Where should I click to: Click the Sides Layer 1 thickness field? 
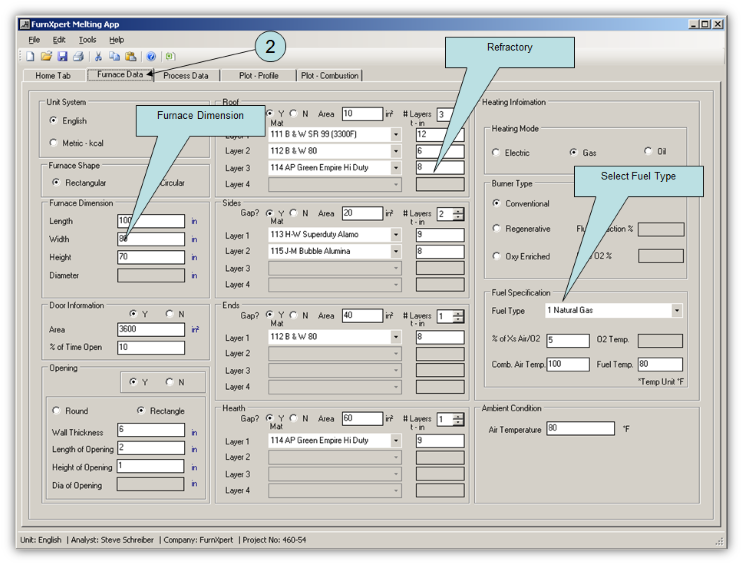click(x=440, y=235)
